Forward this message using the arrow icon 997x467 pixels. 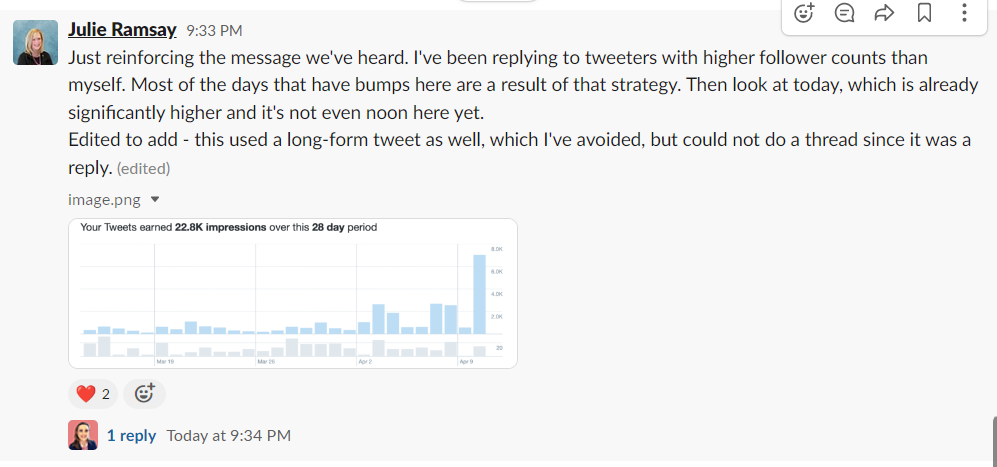tap(884, 13)
